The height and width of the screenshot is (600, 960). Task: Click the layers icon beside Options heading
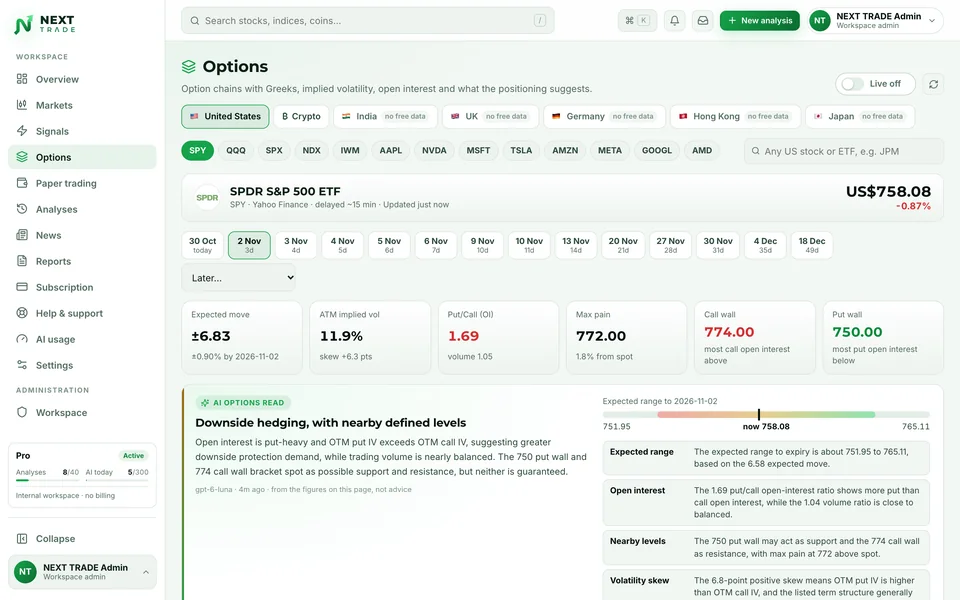[x=189, y=66]
